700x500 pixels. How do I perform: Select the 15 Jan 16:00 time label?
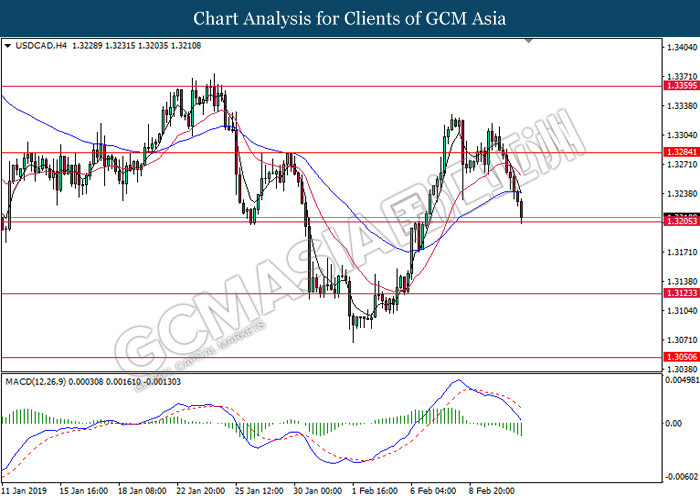pos(83,491)
